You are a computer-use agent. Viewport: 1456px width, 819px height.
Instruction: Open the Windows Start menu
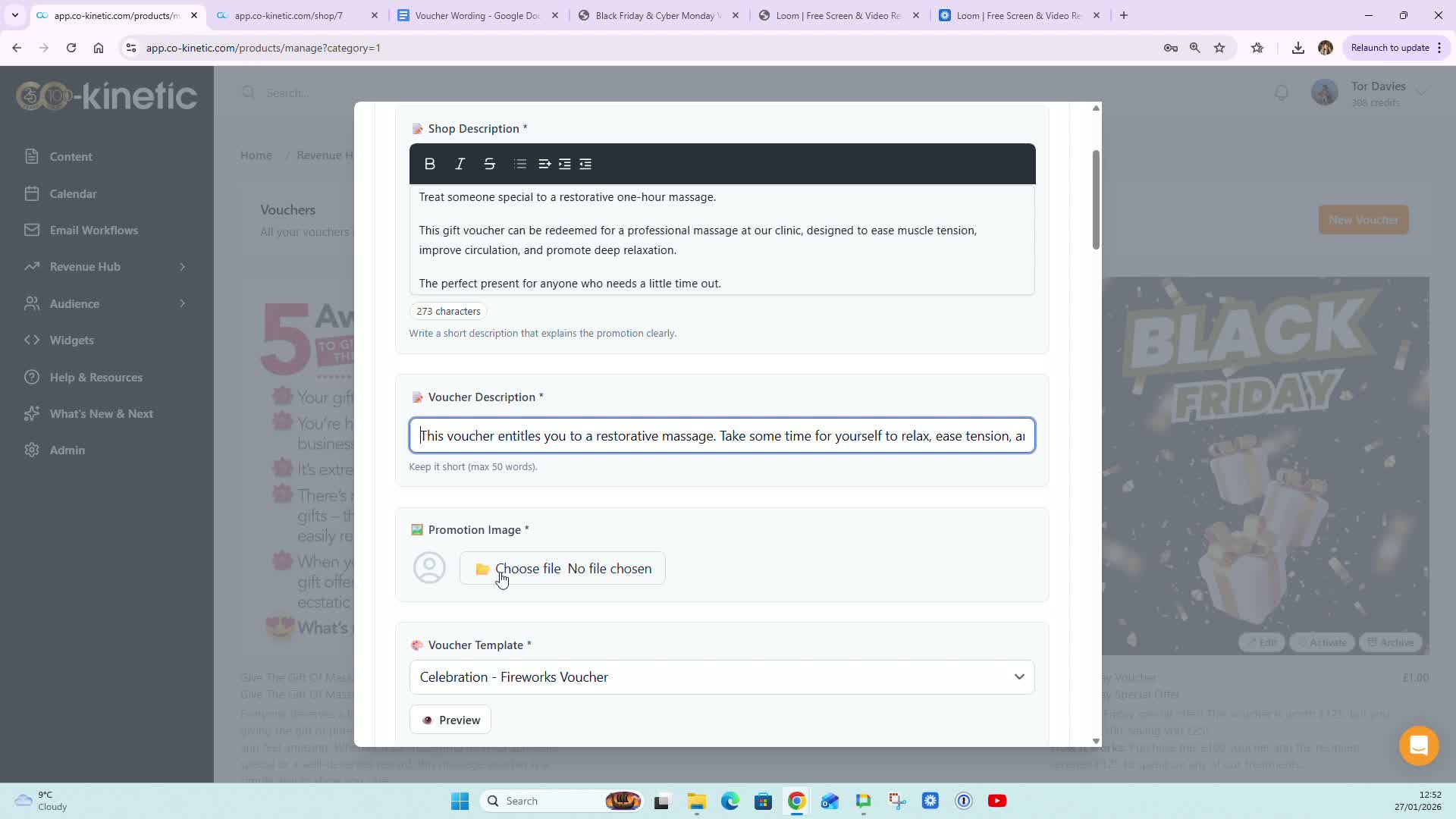pyautogui.click(x=460, y=802)
